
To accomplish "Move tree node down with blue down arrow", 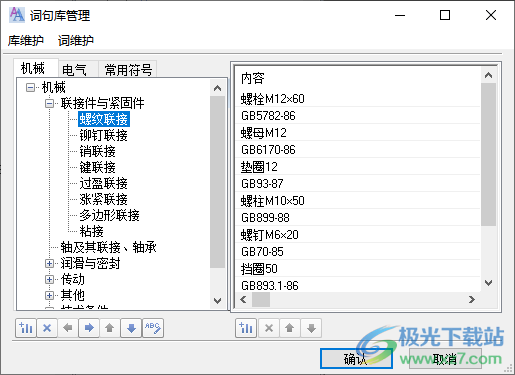I will [x=131, y=328].
